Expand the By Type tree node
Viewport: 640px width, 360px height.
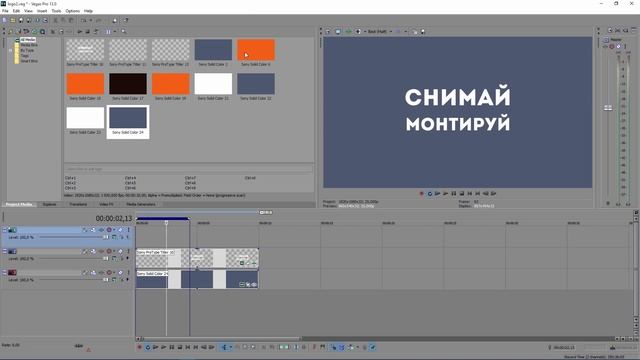pos(11,50)
